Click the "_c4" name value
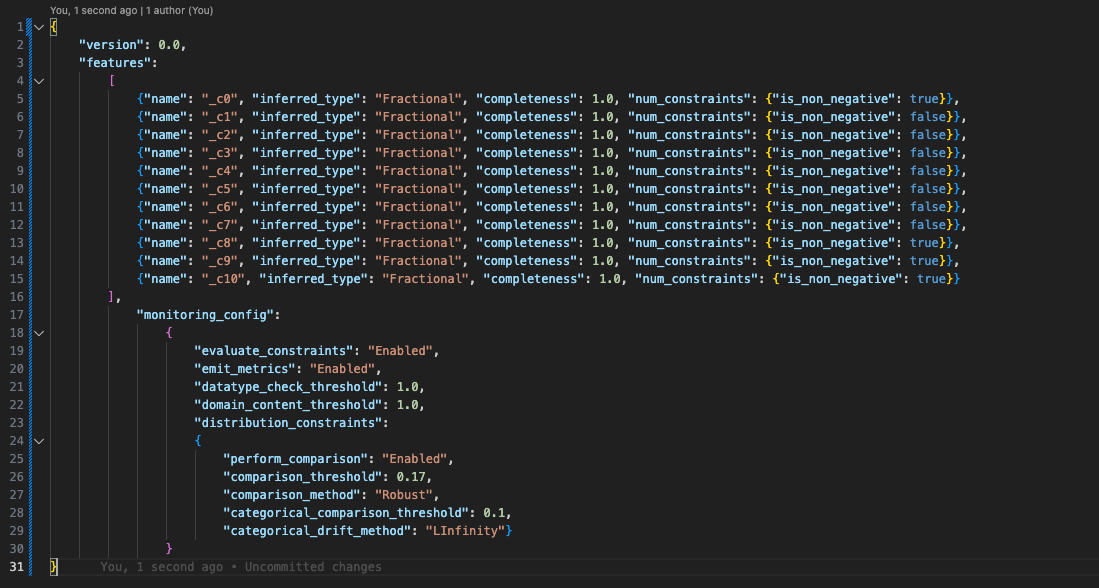1099x588 pixels. 220,171
